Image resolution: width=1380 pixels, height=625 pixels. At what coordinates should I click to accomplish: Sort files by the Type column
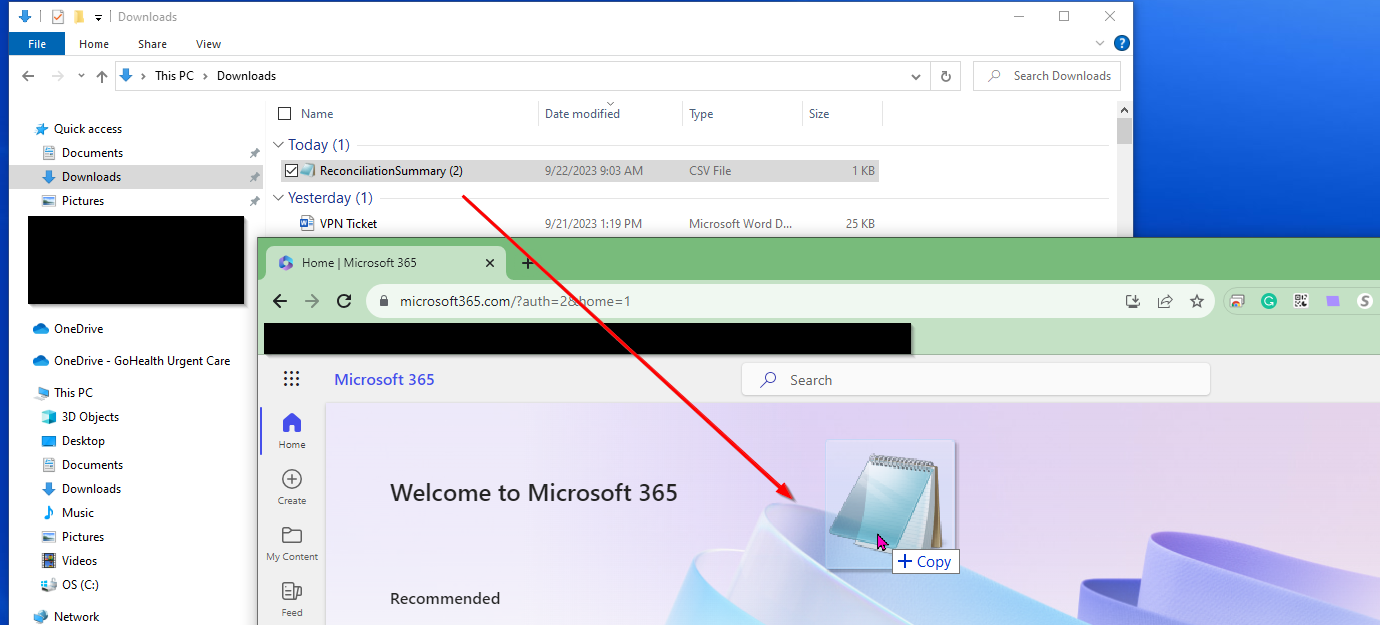click(x=701, y=114)
